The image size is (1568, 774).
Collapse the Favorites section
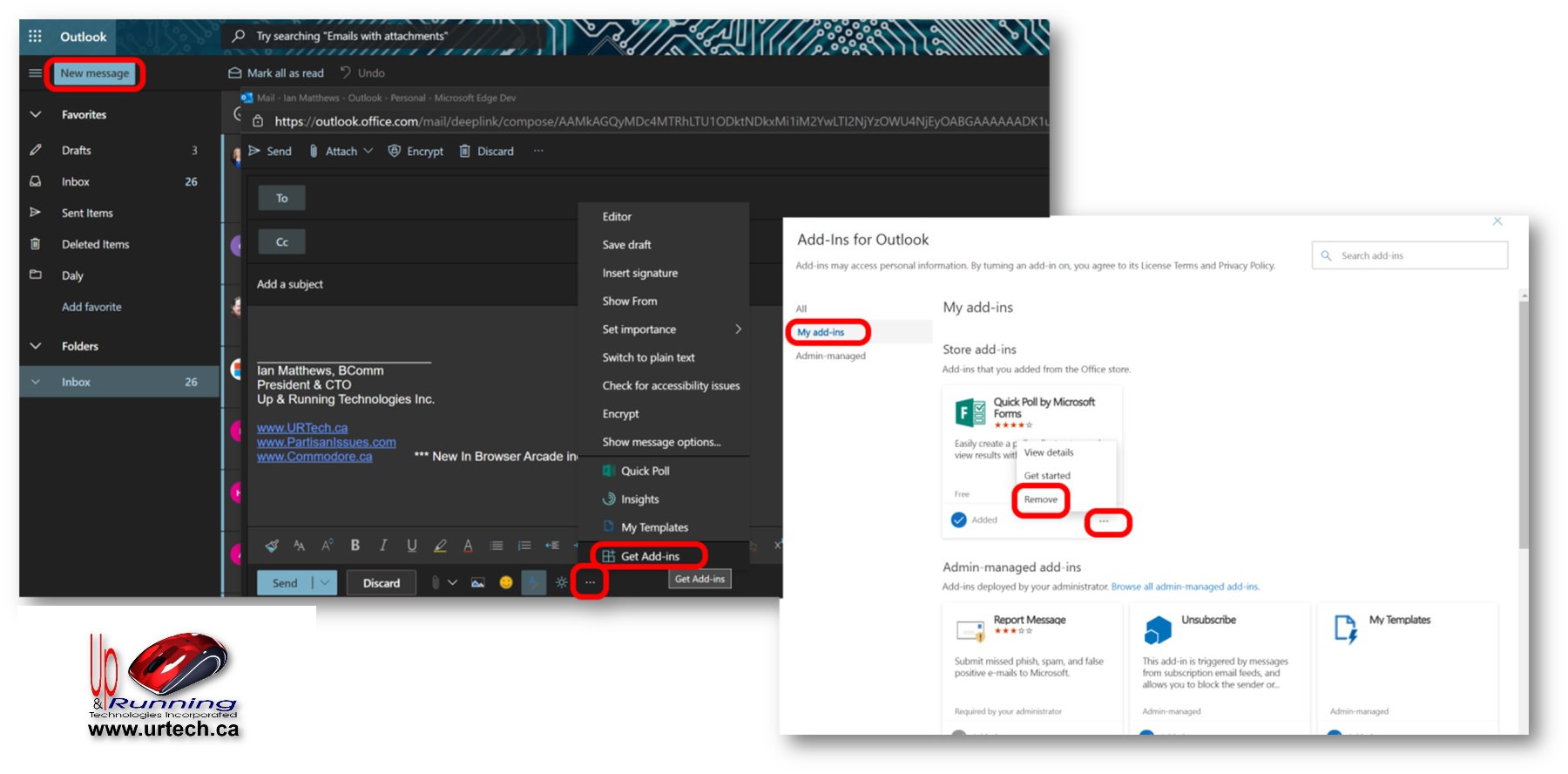pyautogui.click(x=36, y=114)
